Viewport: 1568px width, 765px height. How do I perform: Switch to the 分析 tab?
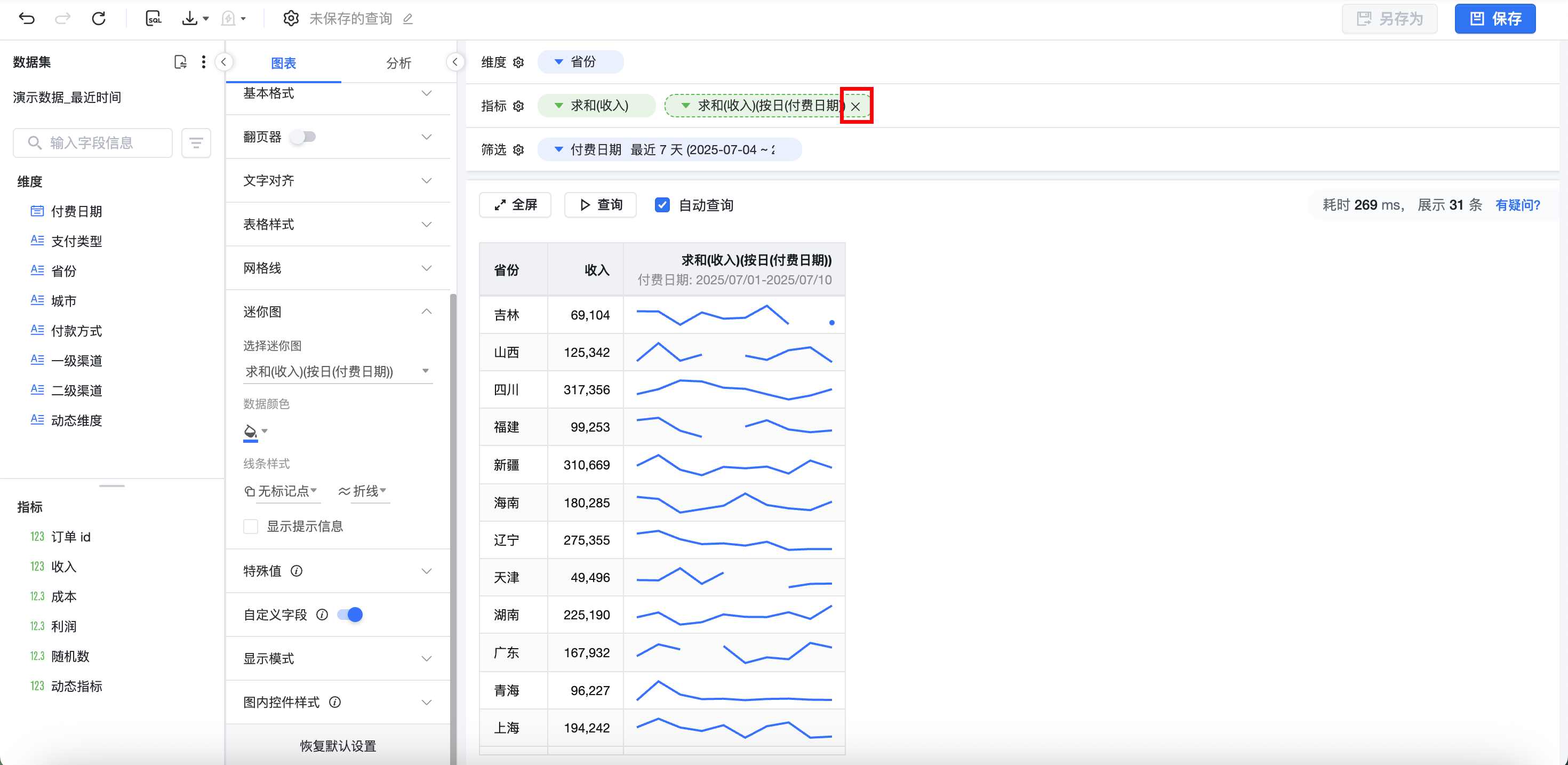click(x=399, y=63)
